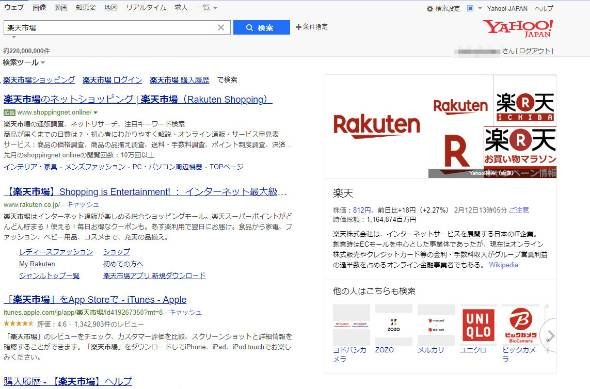Open 楽天市場アプリ新規ダウンロード sitelink
This screenshot has height=389, width=590.
click(x=154, y=276)
